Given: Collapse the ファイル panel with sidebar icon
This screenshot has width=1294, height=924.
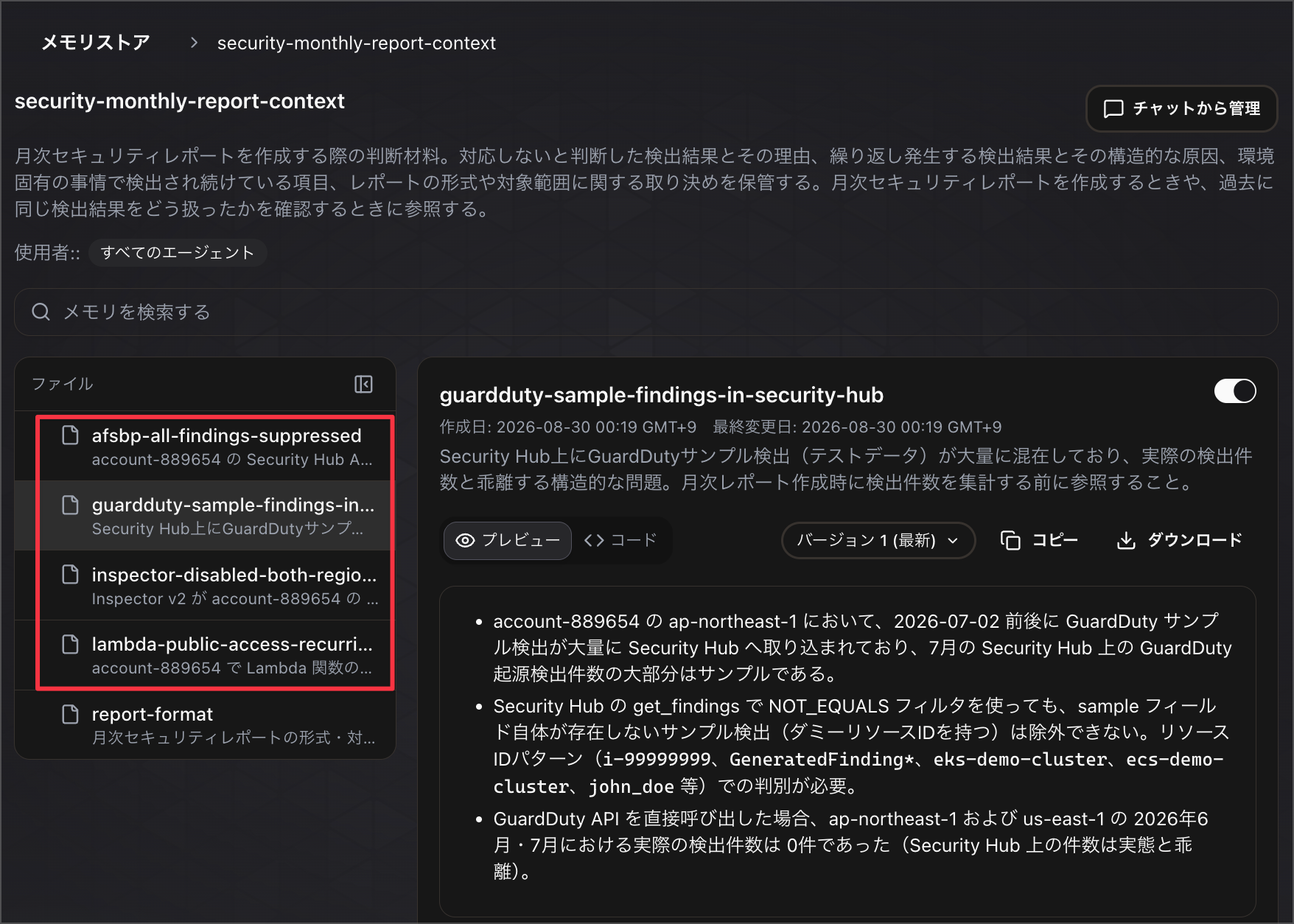Looking at the screenshot, I should click(363, 384).
